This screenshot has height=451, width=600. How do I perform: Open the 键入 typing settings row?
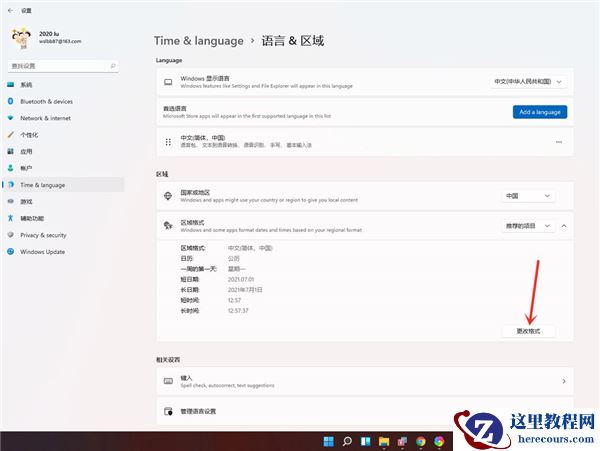click(x=365, y=381)
